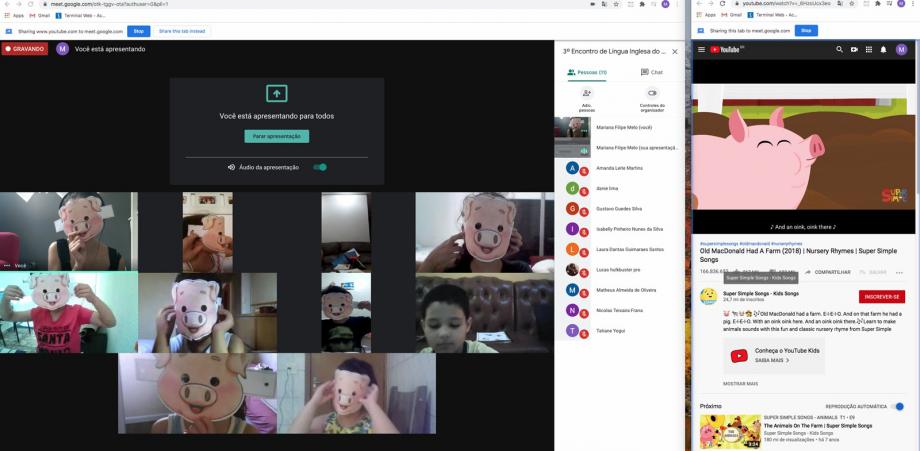Click the Super Simple Songs channel avatar
This screenshot has height=451, width=920.
click(709, 296)
